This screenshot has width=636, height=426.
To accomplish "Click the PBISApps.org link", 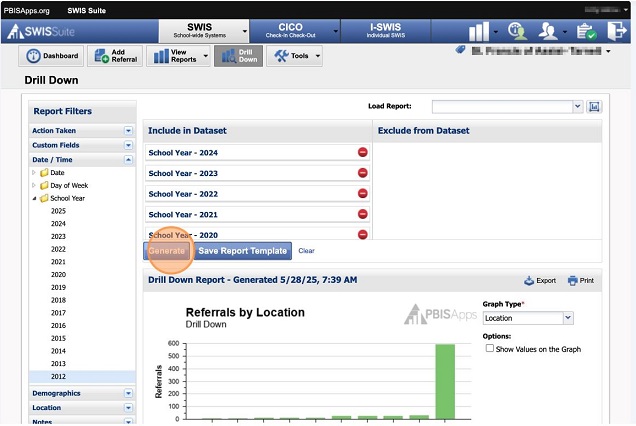I will pos(26,11).
